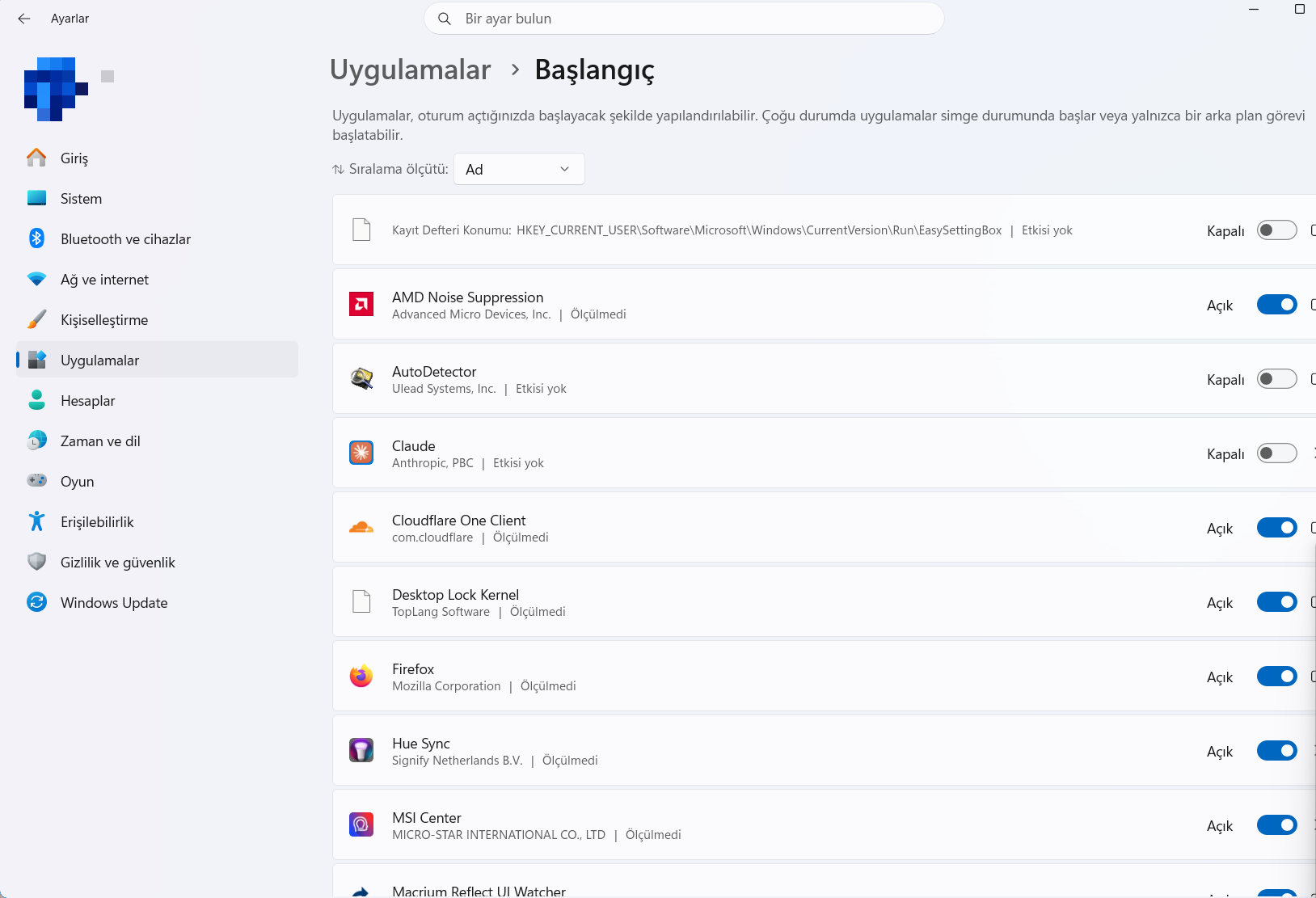Viewport: 1316px width, 898px height.
Task: Click the Bluetooth icon in sidebar
Action: point(36,238)
